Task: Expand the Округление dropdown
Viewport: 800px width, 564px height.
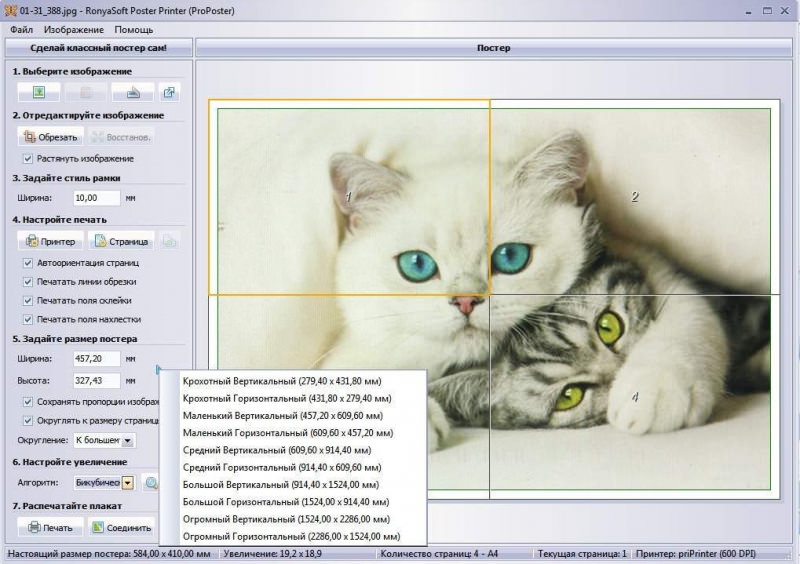Action: [x=128, y=440]
